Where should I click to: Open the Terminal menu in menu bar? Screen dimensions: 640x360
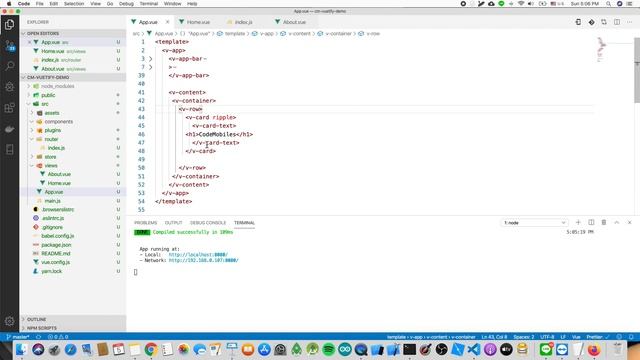(149, 4)
